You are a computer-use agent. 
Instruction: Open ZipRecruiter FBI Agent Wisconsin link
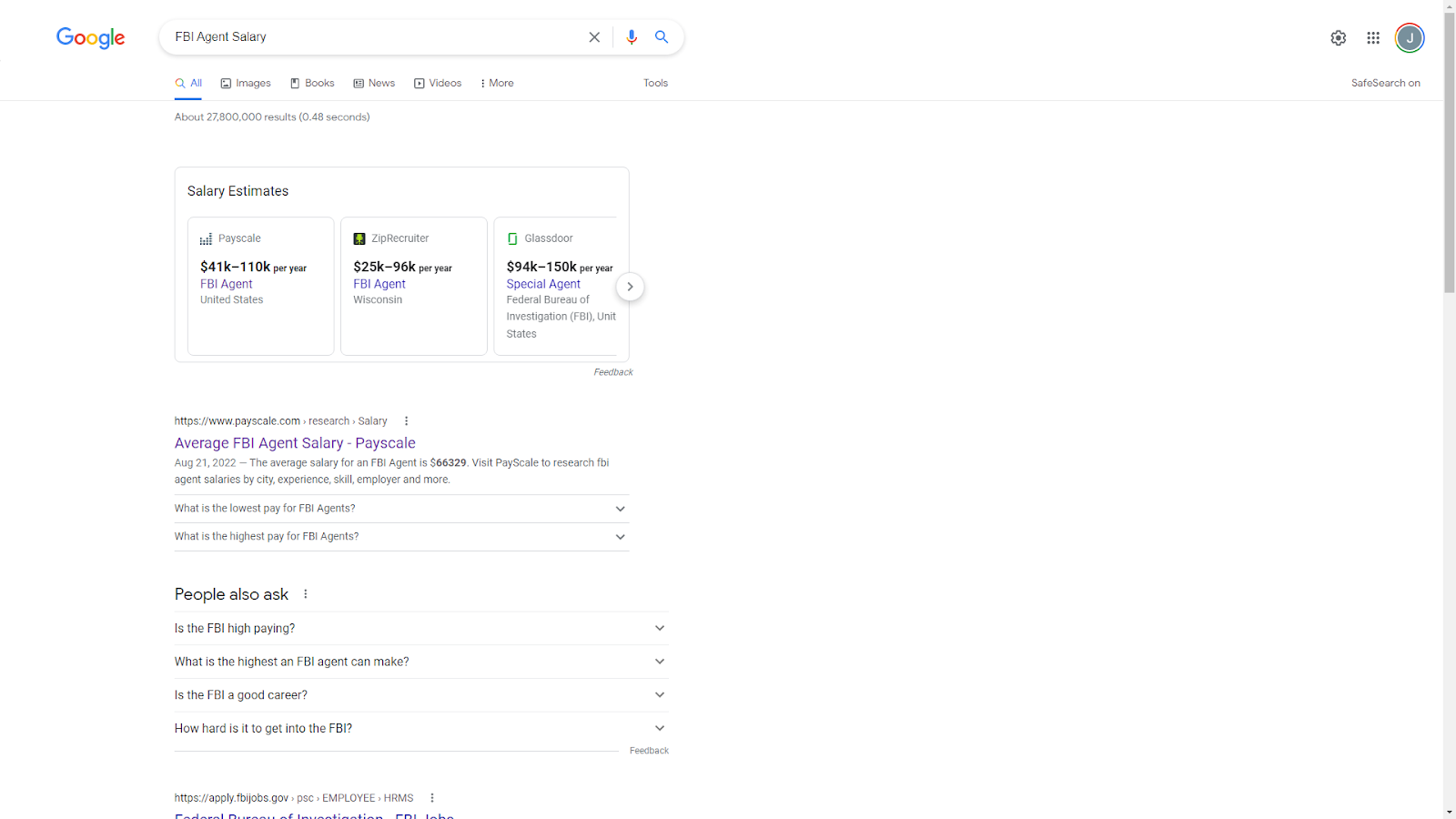(x=379, y=284)
